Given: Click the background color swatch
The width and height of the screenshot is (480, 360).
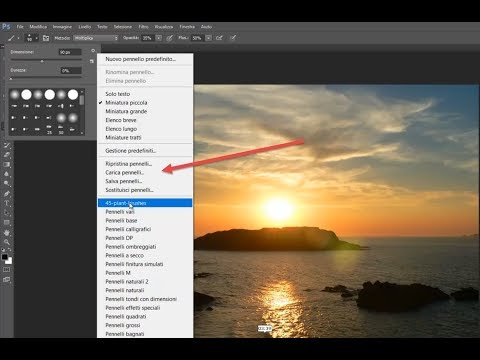Looking at the screenshot, I should (9, 261).
